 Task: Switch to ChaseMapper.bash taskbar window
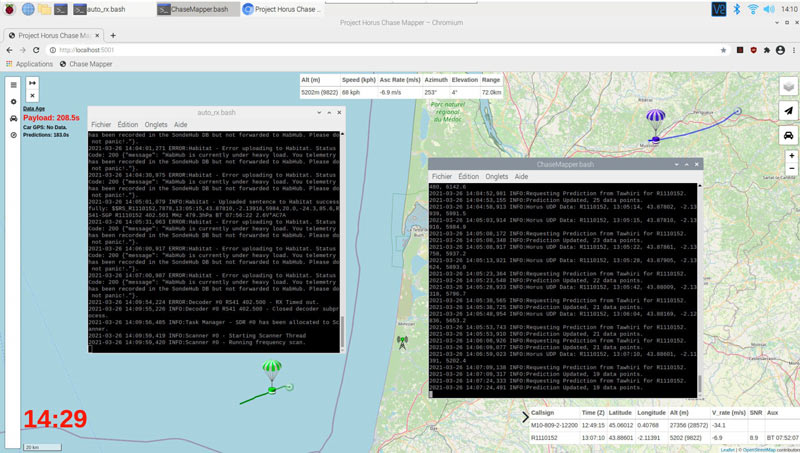tap(197, 9)
